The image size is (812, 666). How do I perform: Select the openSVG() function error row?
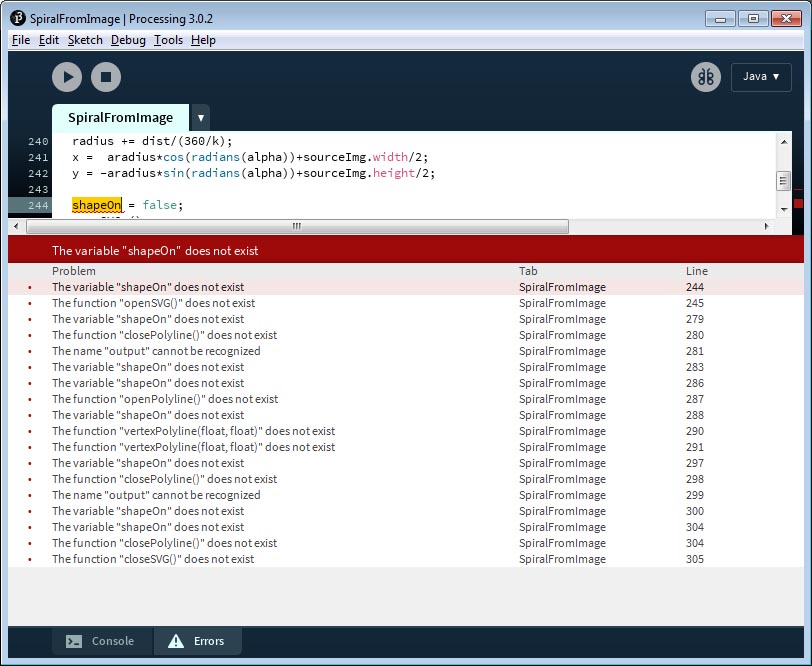[x=406, y=303]
